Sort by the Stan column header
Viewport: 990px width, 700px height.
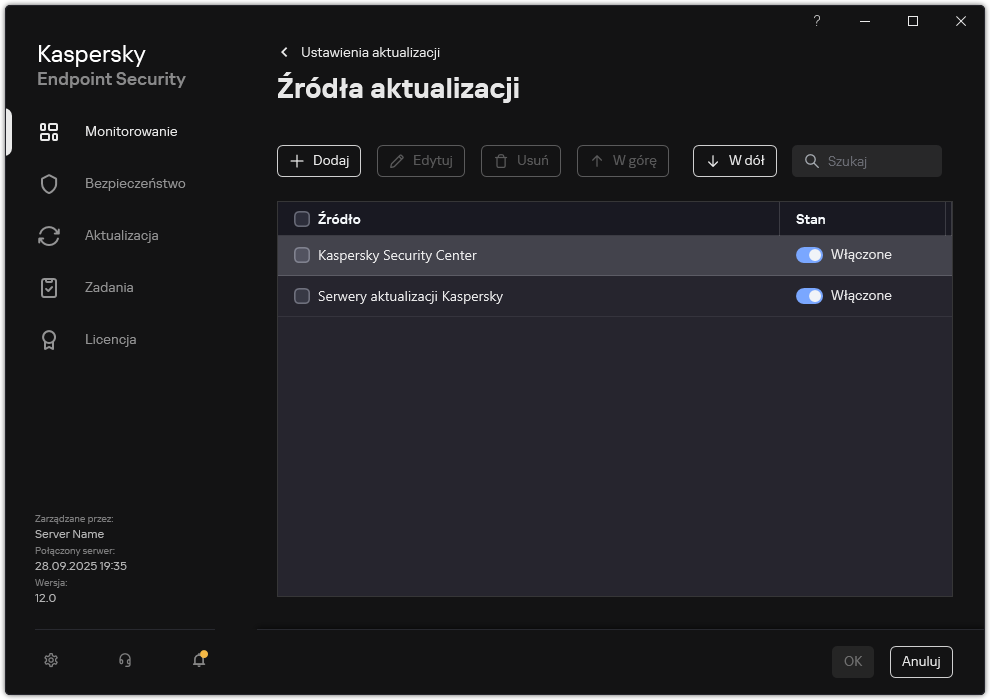click(x=811, y=219)
